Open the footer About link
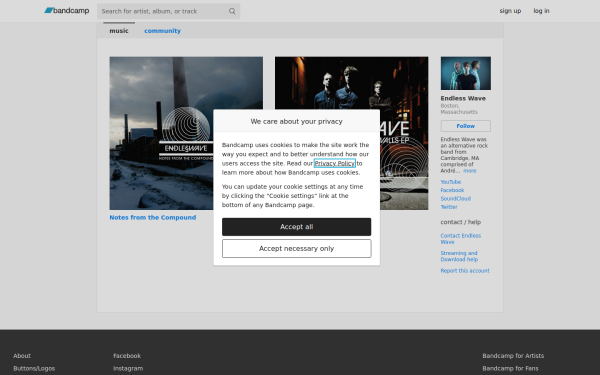The image size is (600, 375). [22, 355]
